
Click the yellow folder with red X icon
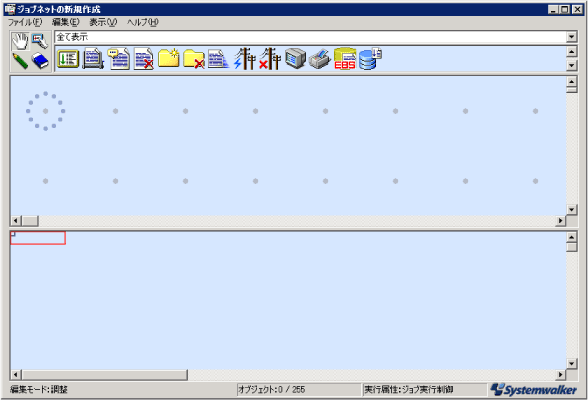pos(194,59)
